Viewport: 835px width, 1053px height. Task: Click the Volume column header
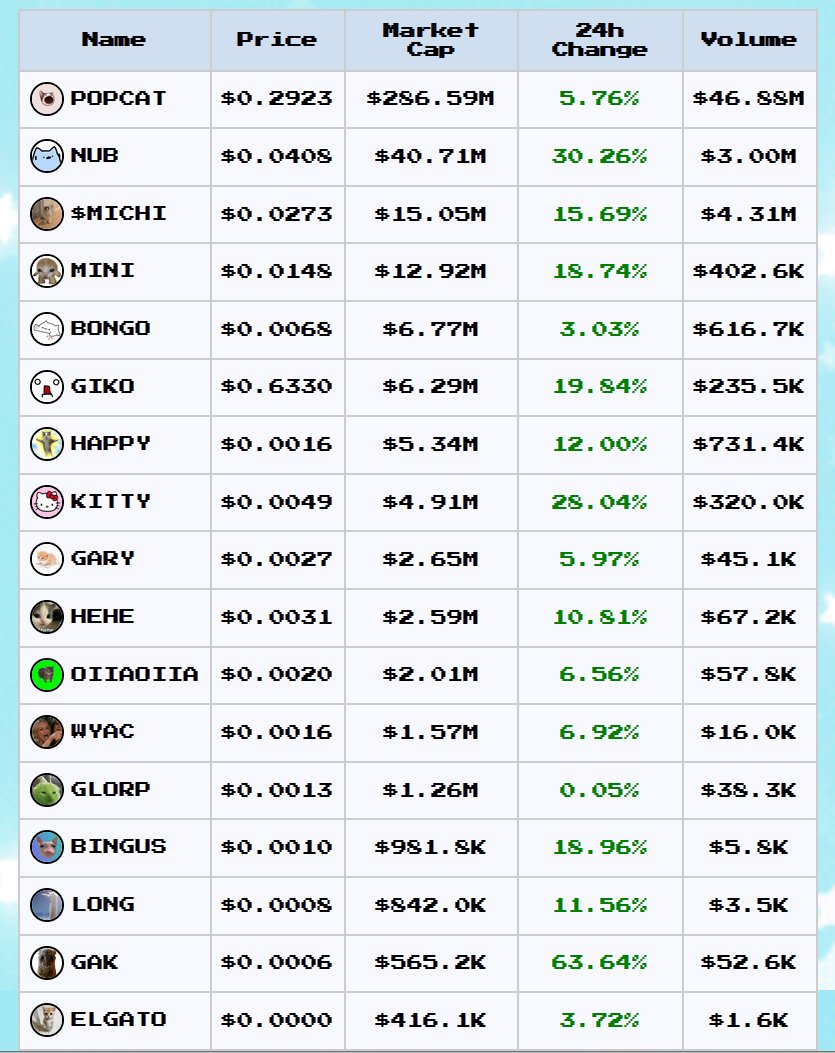[748, 40]
